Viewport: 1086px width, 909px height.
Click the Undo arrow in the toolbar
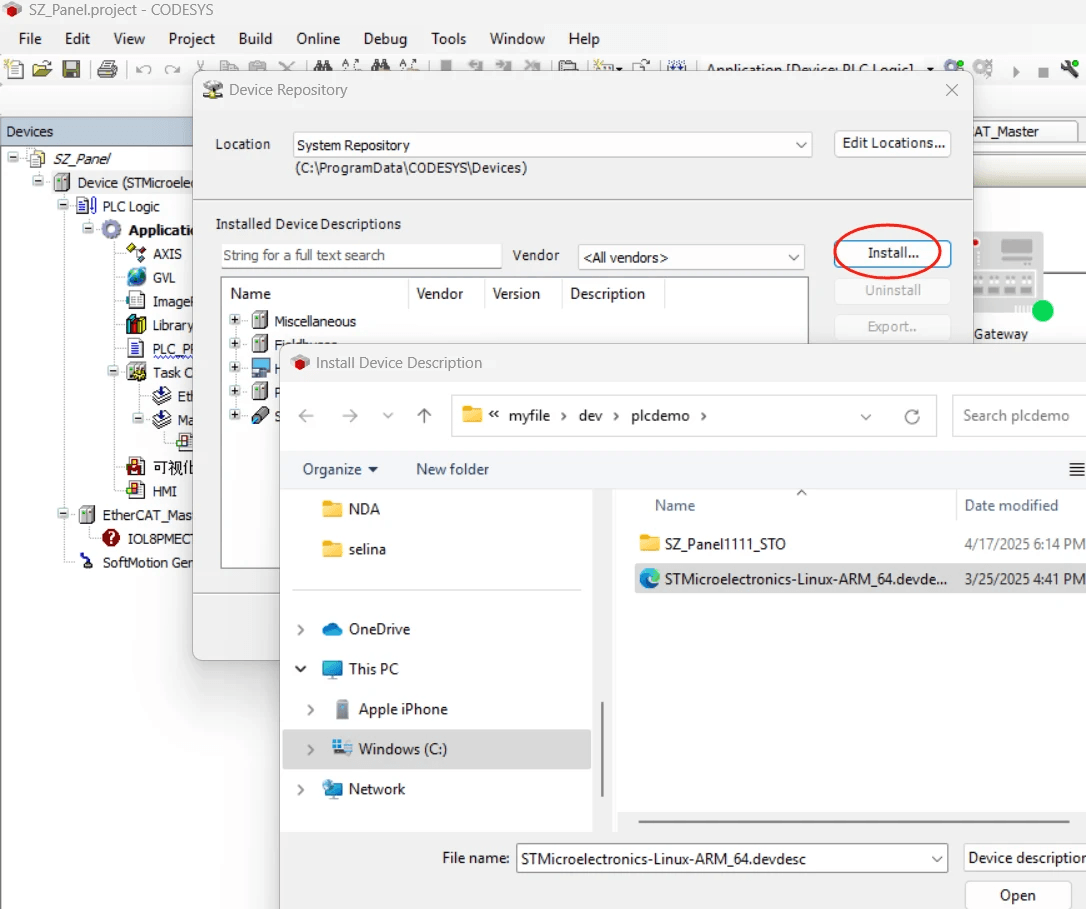click(143, 69)
